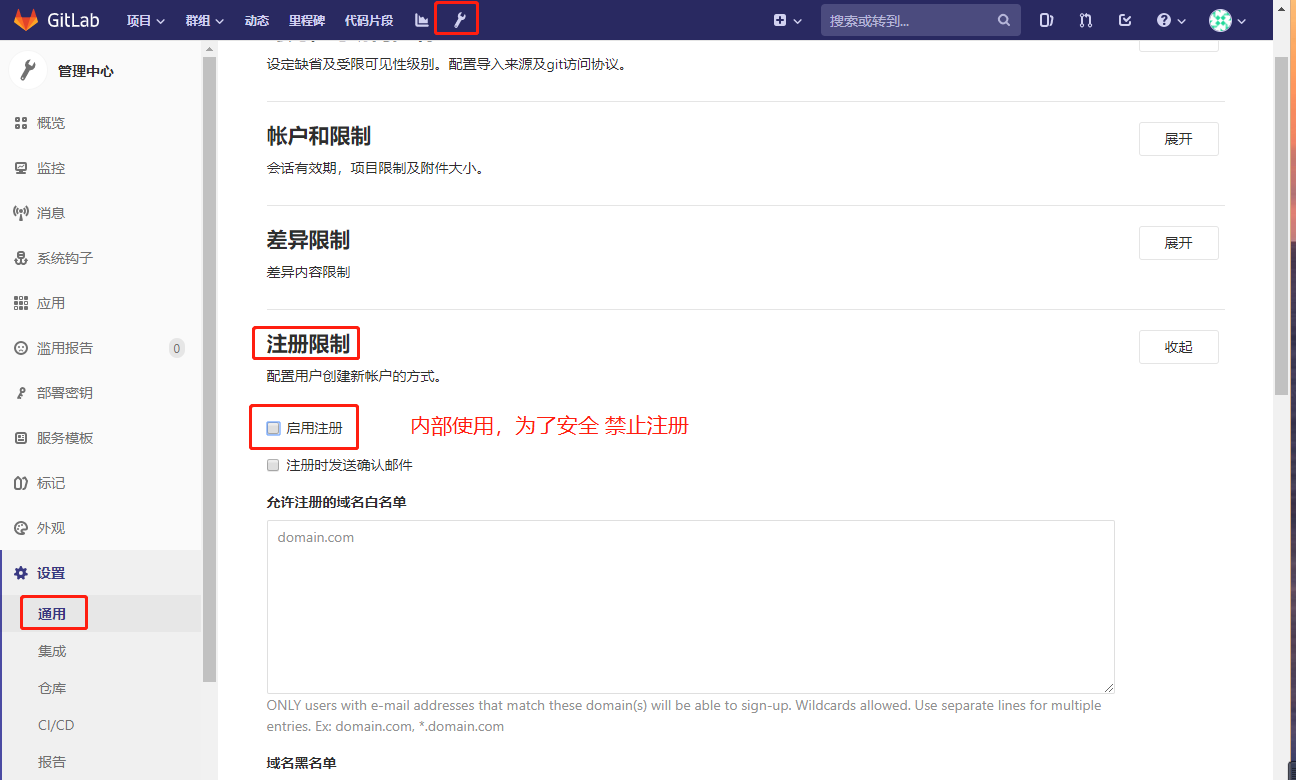1296x780 pixels.
Task: Click the 帐户和限制 section heading
Action: [x=319, y=136]
